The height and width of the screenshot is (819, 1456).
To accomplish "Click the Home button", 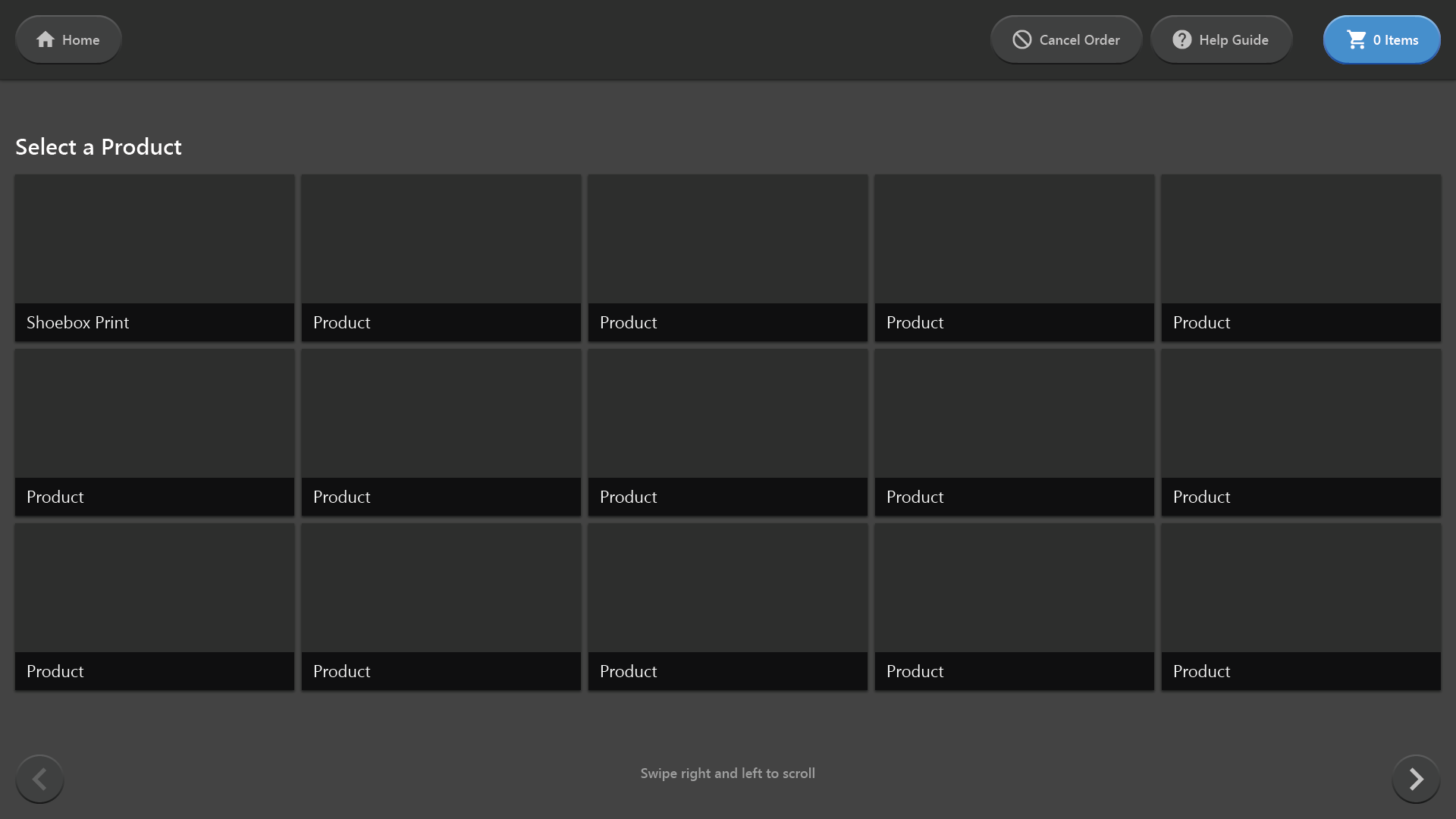I will point(68,39).
